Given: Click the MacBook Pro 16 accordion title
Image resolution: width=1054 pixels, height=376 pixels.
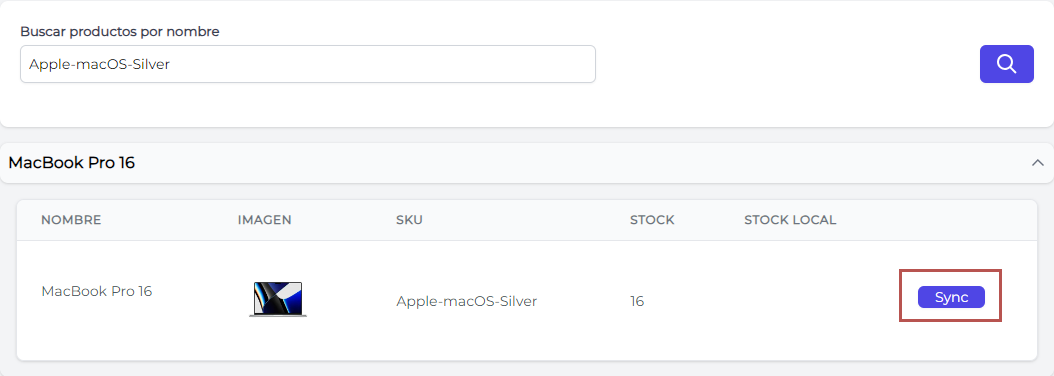Looking at the screenshot, I should tap(72, 163).
